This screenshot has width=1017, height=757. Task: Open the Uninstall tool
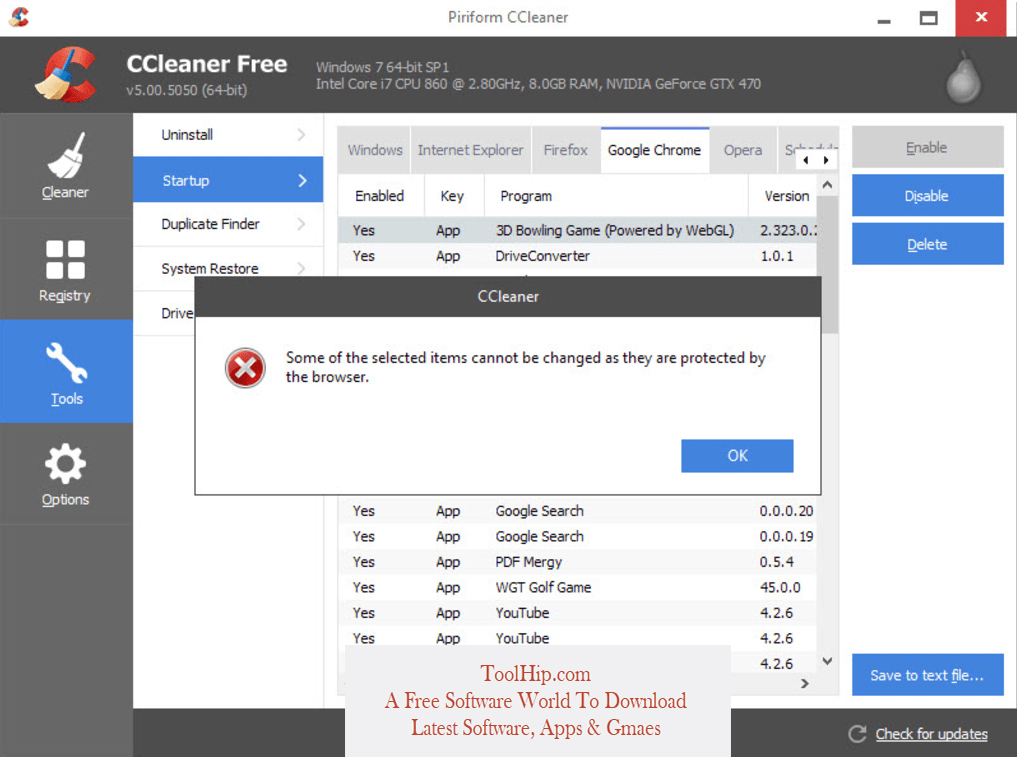pyautogui.click(x=228, y=135)
